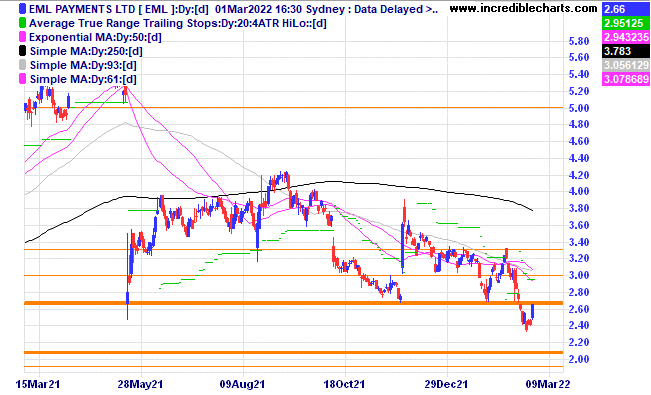The width and height of the screenshot is (651, 395).
Task: Click the 15Mar21 date axis label
Action: 38,384
